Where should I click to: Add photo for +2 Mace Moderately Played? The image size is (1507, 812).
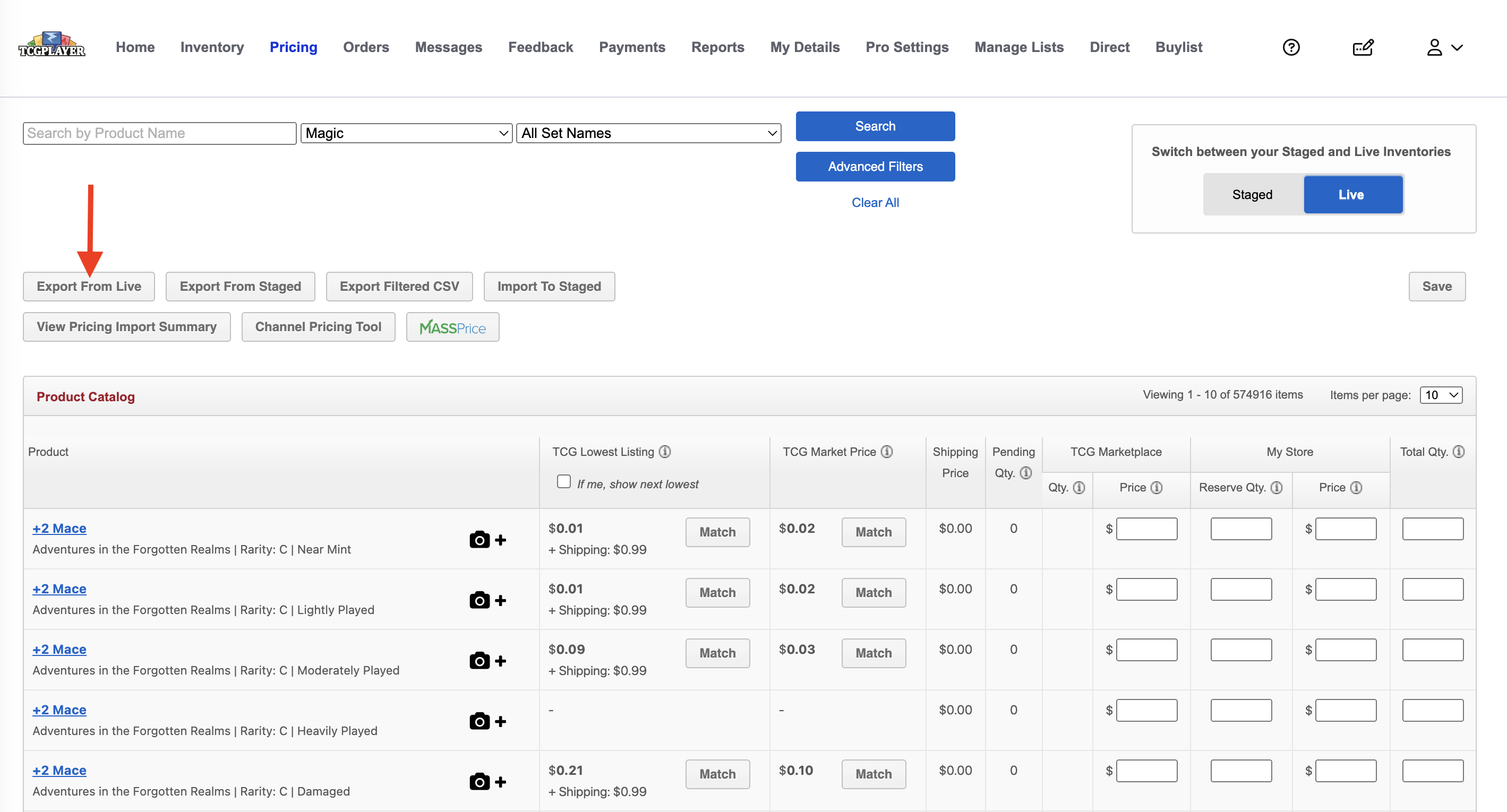click(487, 661)
